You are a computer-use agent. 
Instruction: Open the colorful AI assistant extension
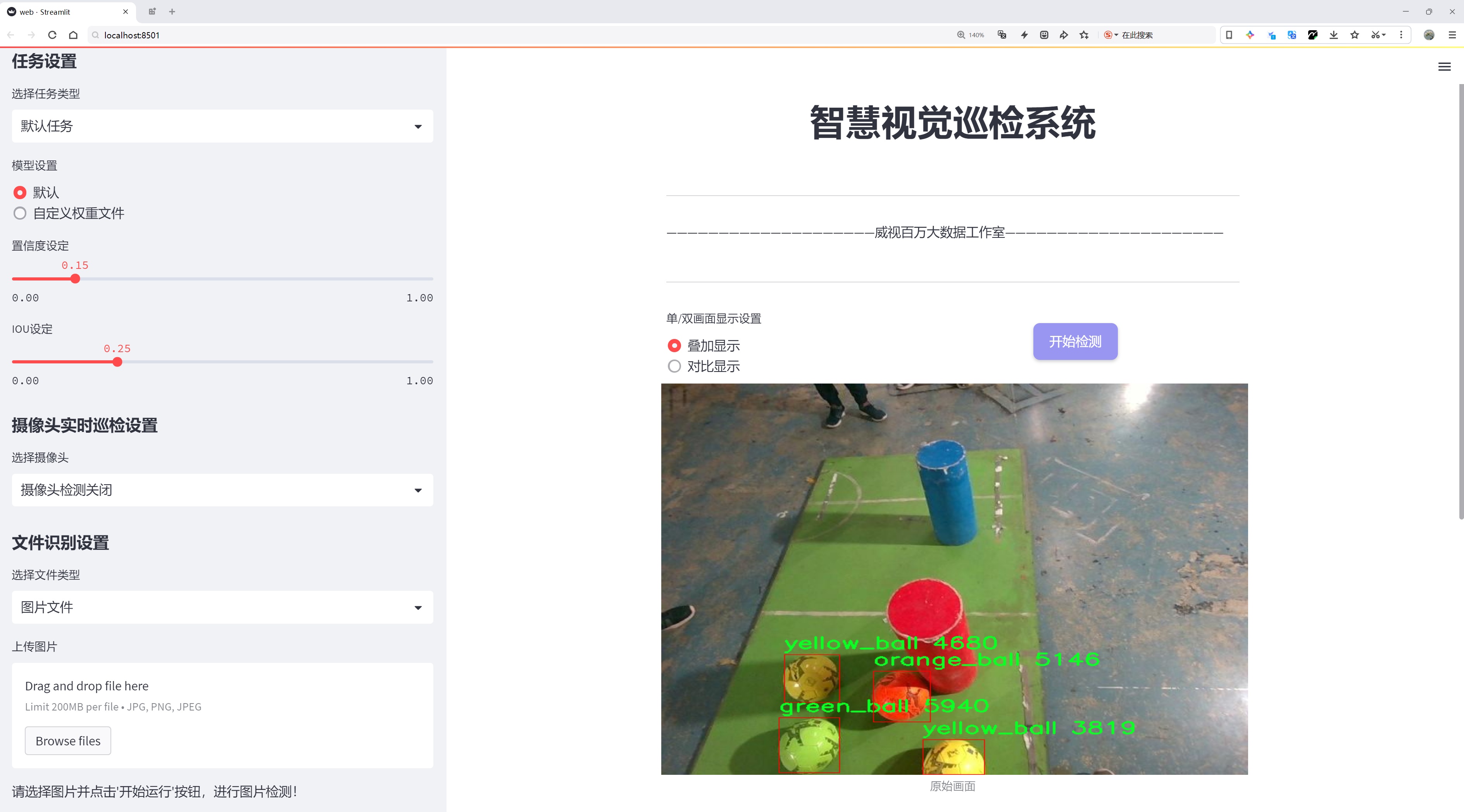click(1250, 34)
